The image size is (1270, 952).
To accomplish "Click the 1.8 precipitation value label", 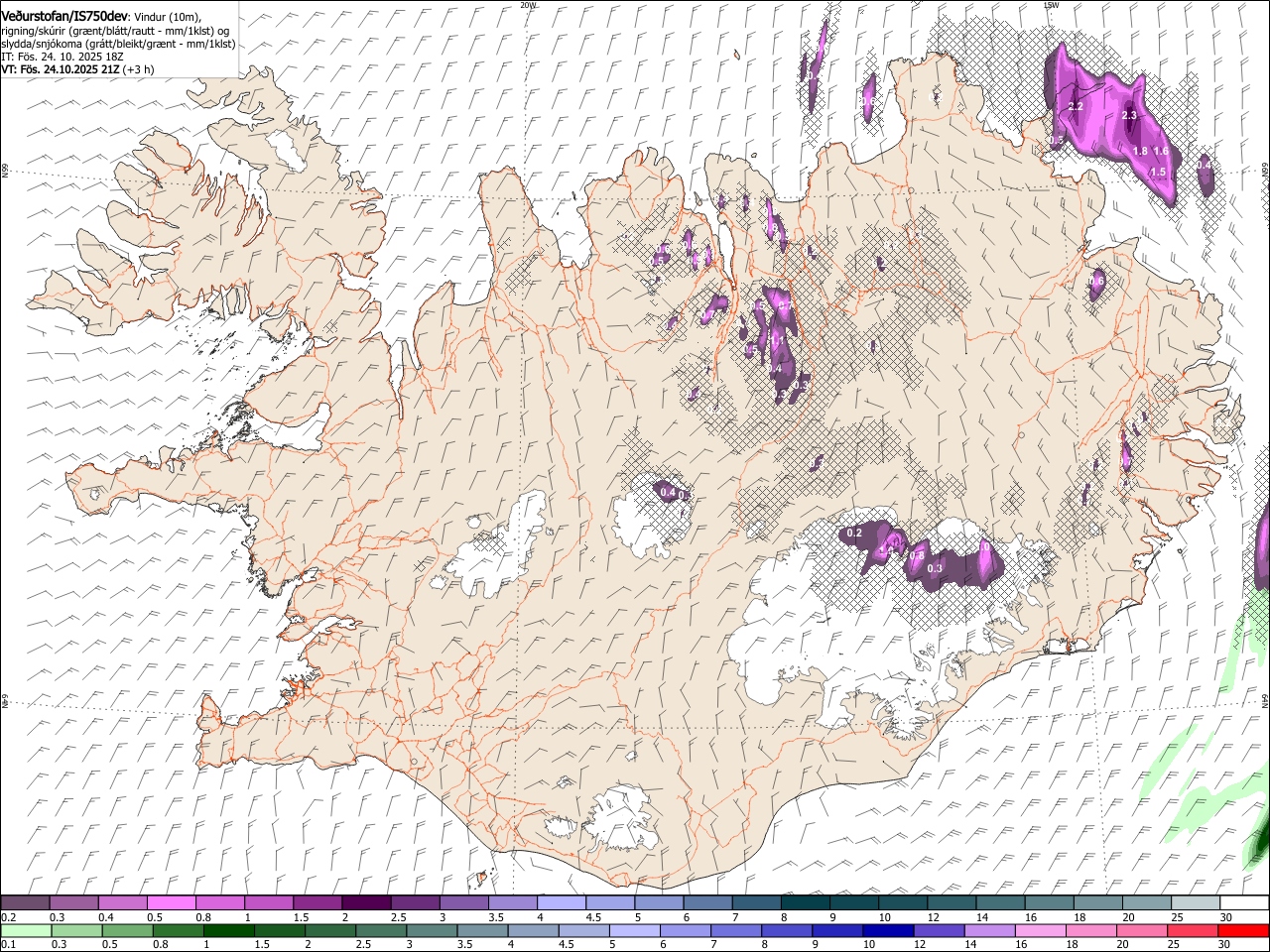I will (x=1140, y=151).
